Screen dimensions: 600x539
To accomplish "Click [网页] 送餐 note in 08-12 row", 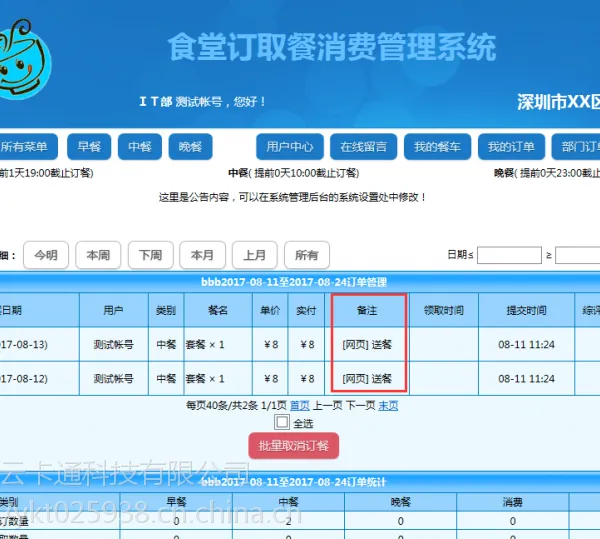I will point(367,379).
